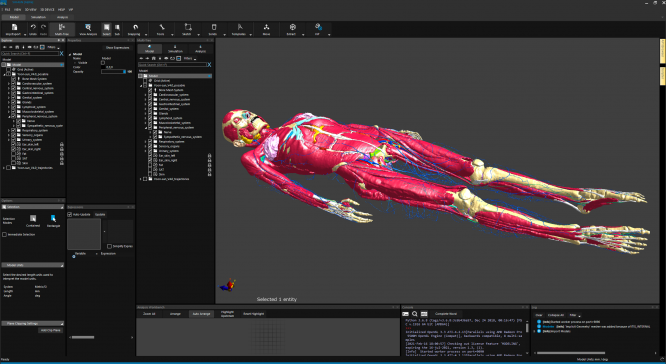The width and height of the screenshot is (666, 364).
Task: Expand trajectories folder at Explorer bottom
Action: [4, 167]
